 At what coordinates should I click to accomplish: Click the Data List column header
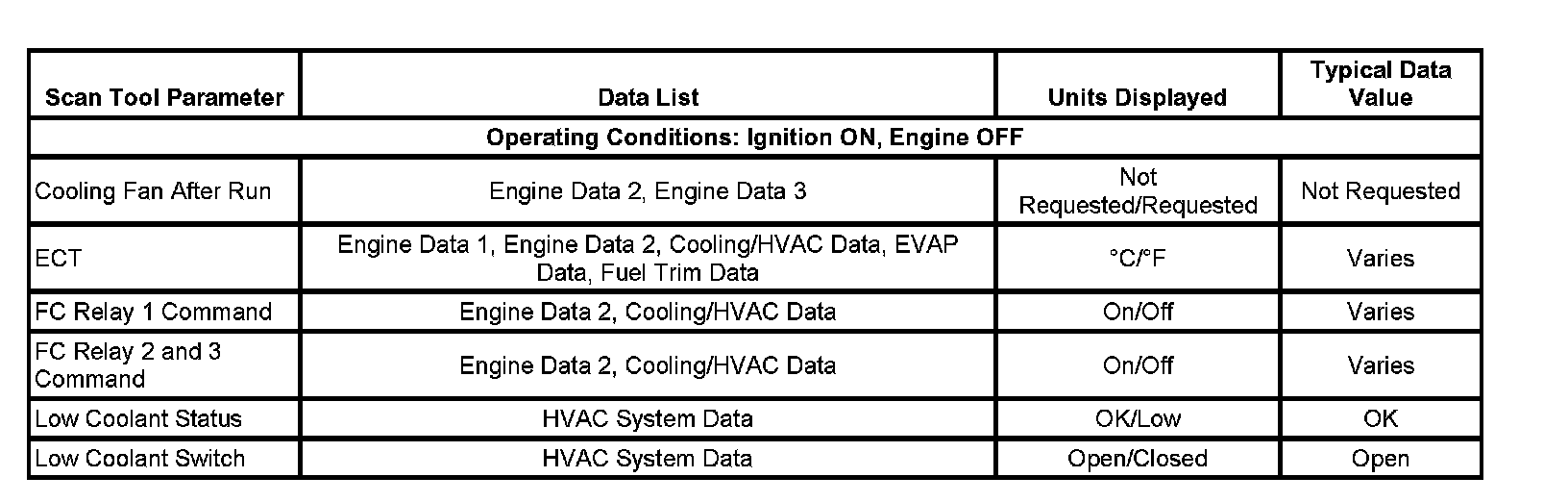coord(648,97)
